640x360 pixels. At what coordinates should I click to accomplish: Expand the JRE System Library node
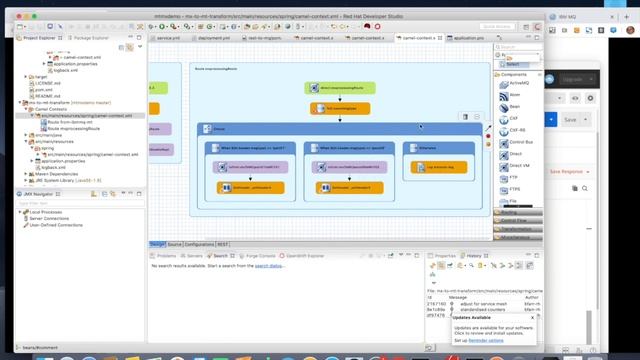26,180
